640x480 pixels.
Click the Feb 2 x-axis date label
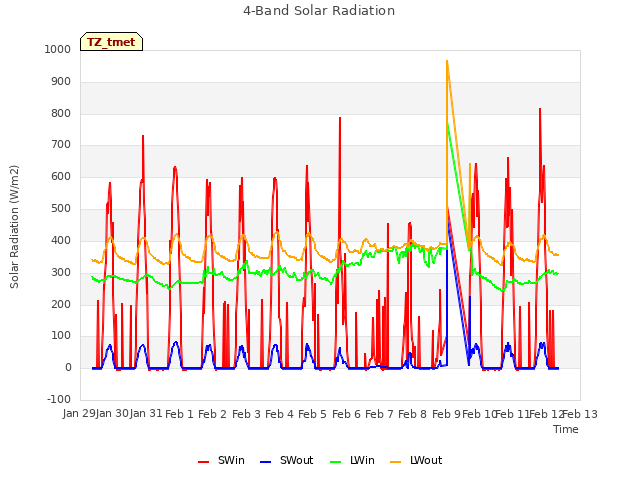tap(213, 414)
